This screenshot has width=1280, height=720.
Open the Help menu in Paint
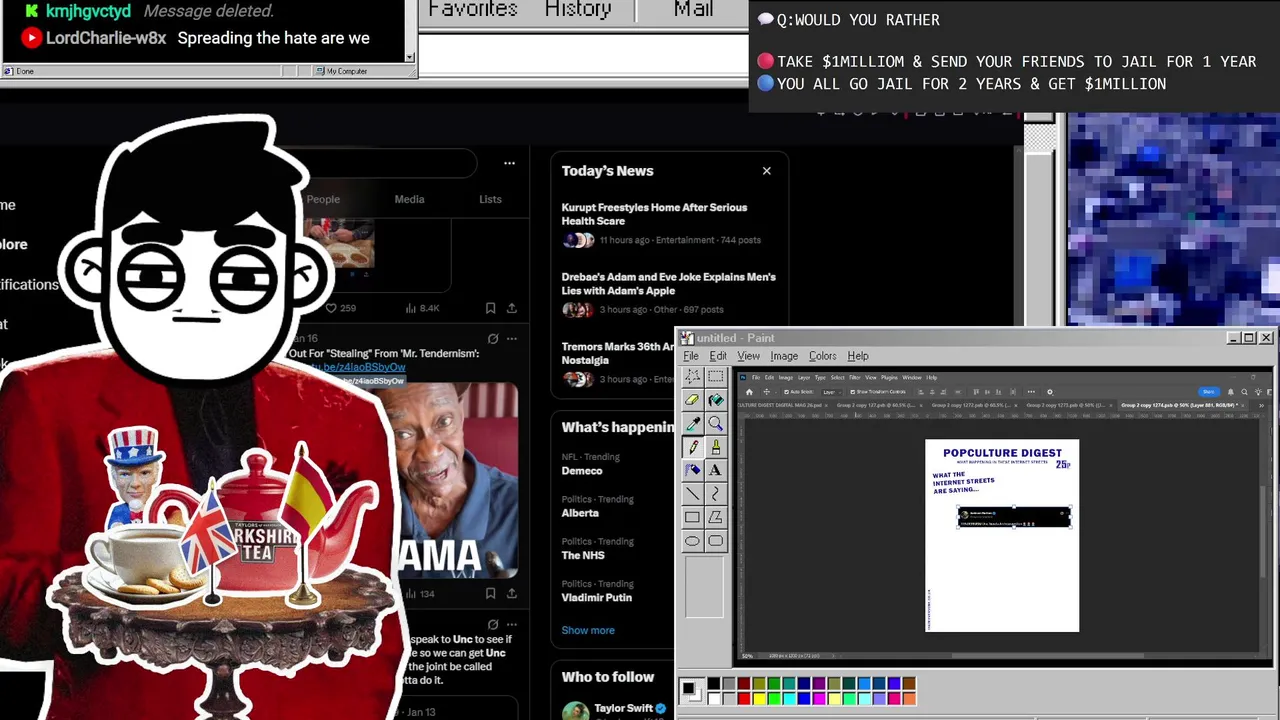(x=858, y=356)
